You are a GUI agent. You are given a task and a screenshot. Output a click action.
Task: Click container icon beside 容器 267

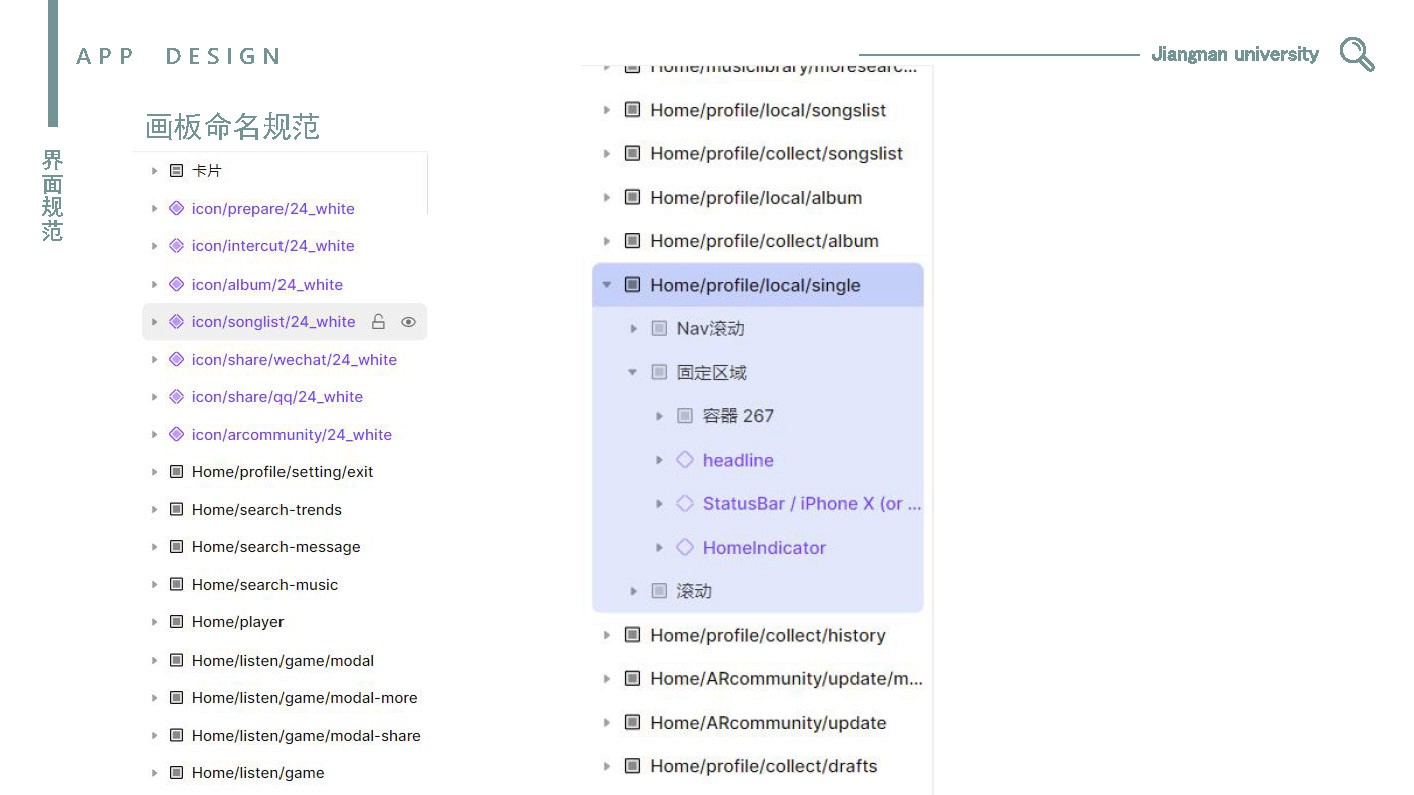pyautogui.click(x=685, y=416)
